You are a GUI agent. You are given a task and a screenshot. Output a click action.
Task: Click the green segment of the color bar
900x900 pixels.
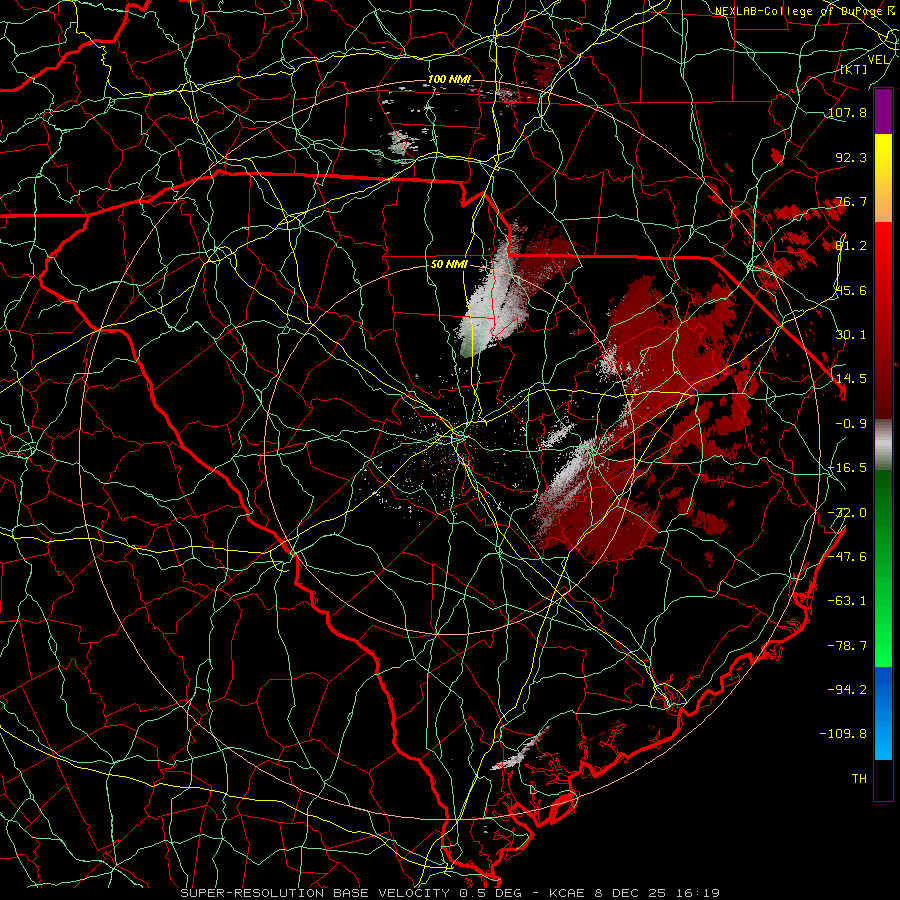click(883, 568)
